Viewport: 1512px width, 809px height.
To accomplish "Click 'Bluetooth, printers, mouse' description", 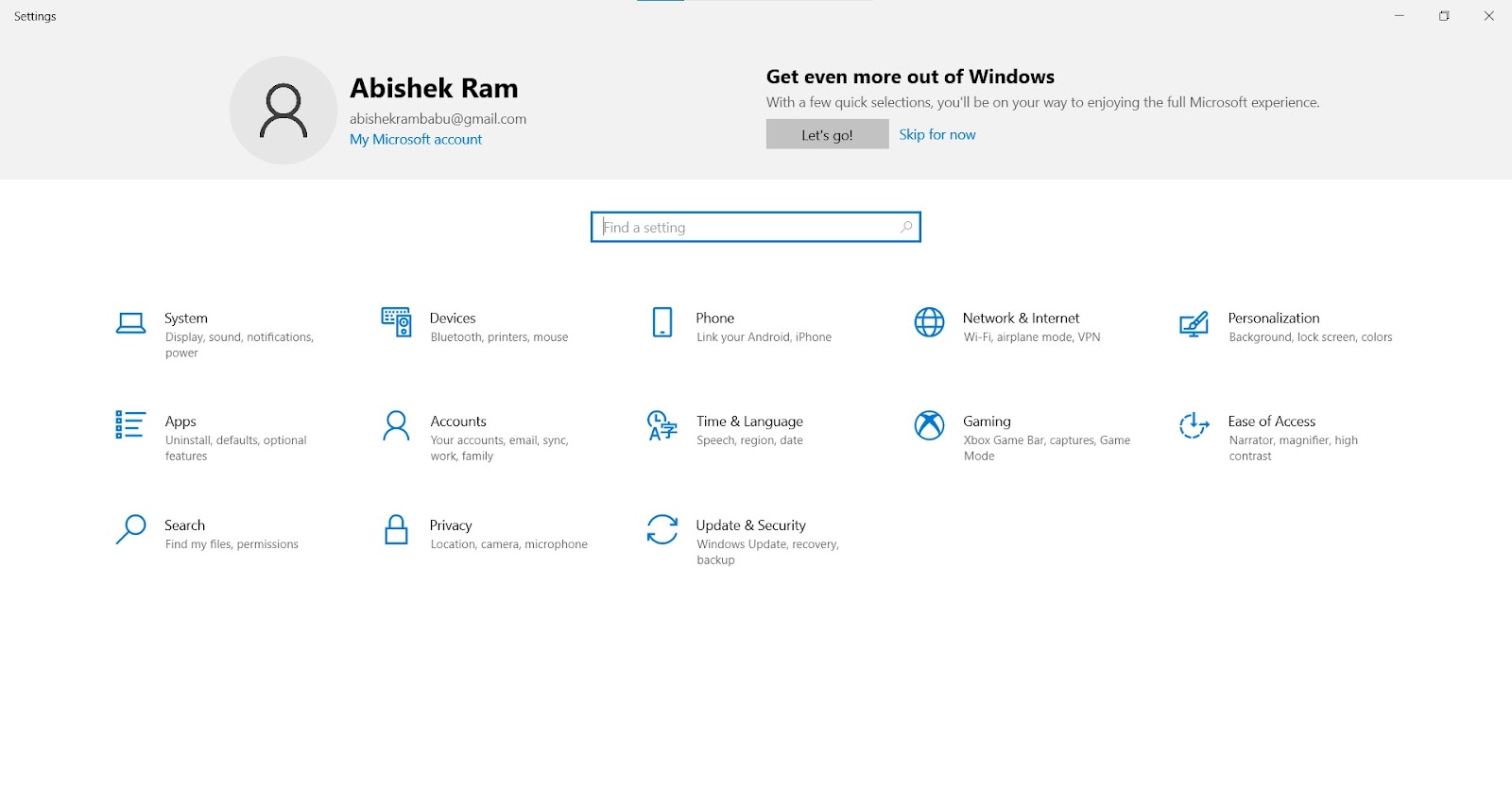I will 499,337.
